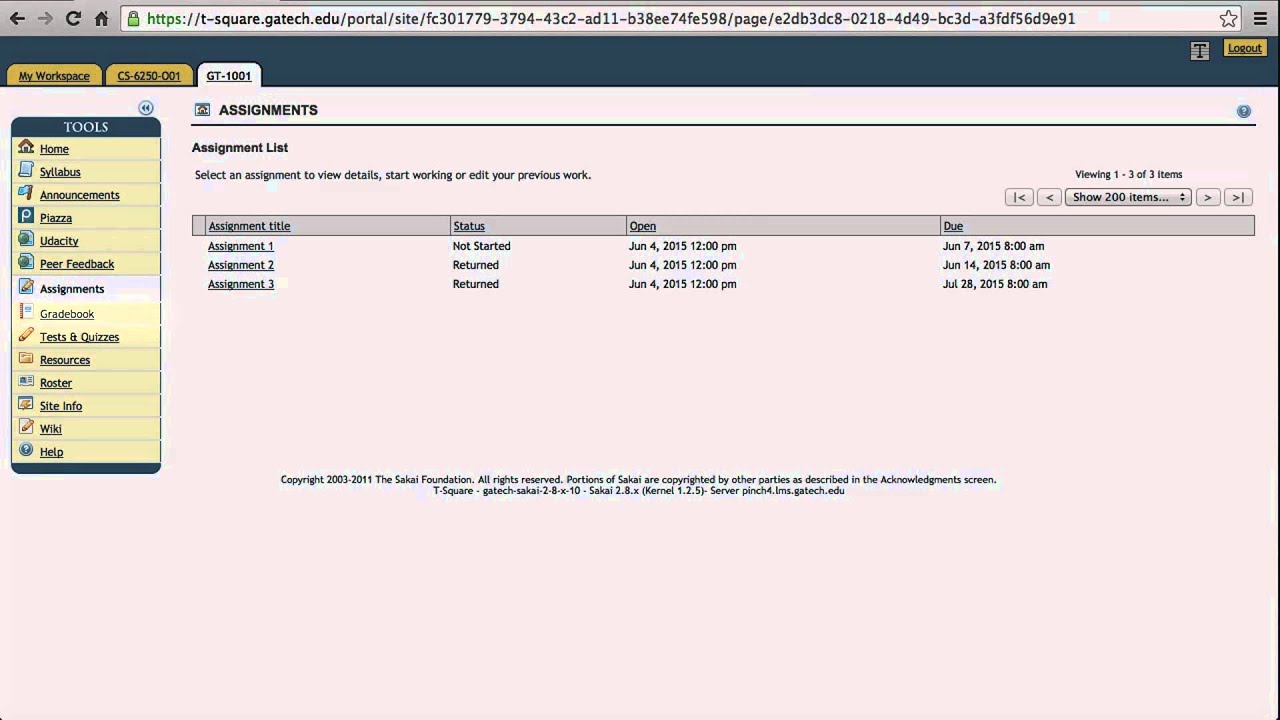Jump to last page of items

(x=1238, y=197)
